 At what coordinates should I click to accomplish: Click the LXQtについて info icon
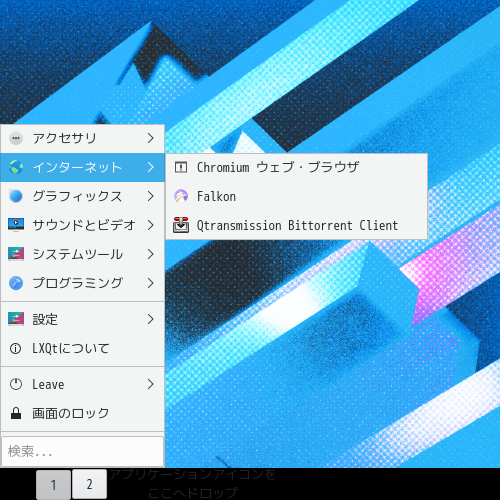coord(16,348)
